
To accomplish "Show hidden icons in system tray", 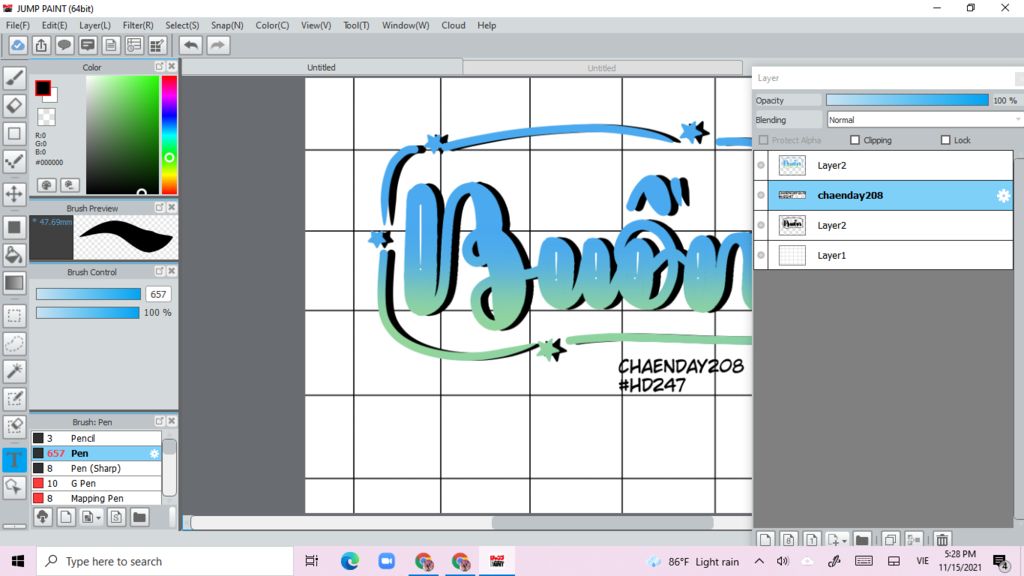I will click(x=759, y=561).
